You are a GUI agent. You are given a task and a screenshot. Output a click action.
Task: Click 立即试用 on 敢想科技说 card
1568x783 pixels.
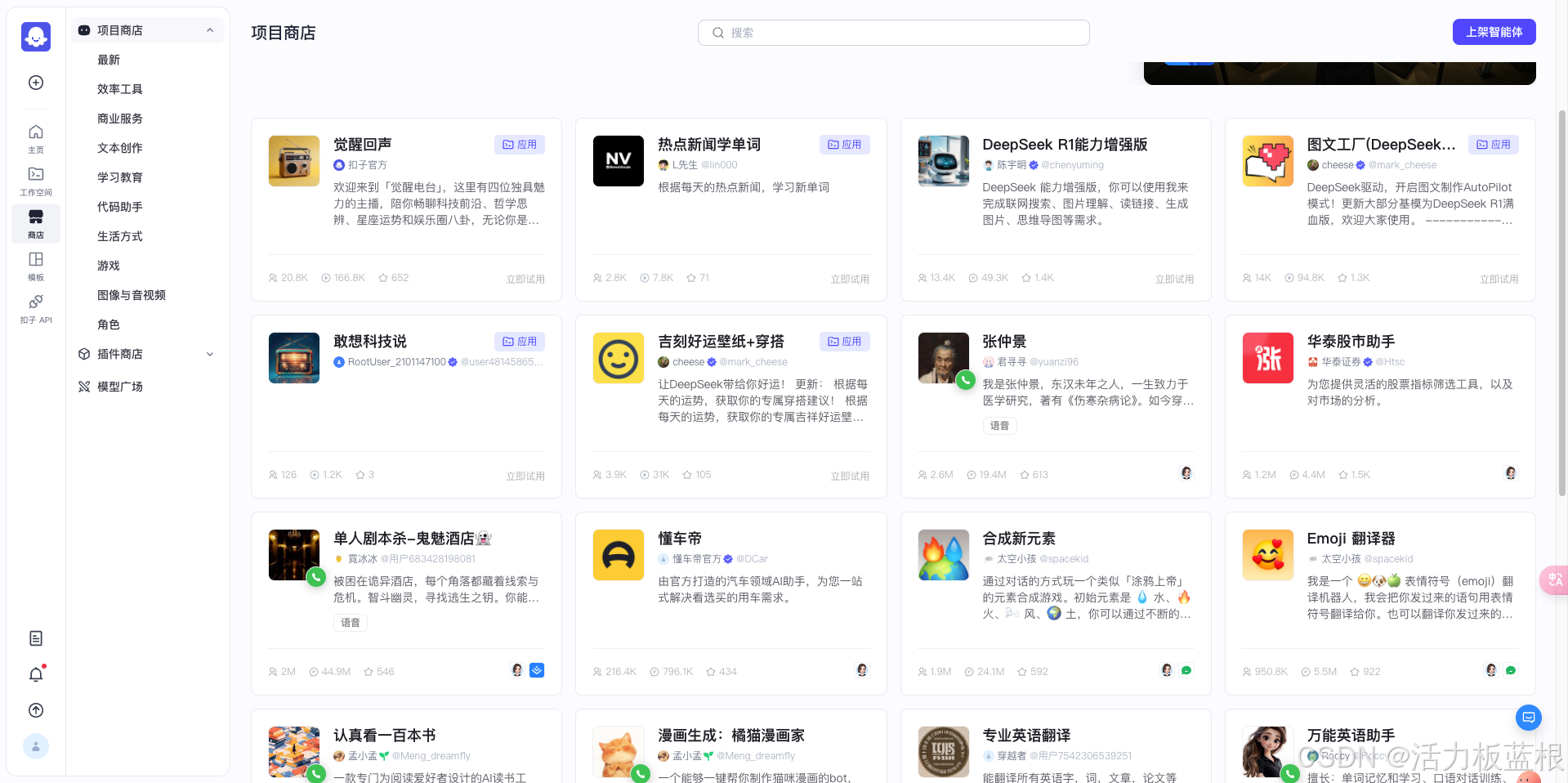click(525, 476)
